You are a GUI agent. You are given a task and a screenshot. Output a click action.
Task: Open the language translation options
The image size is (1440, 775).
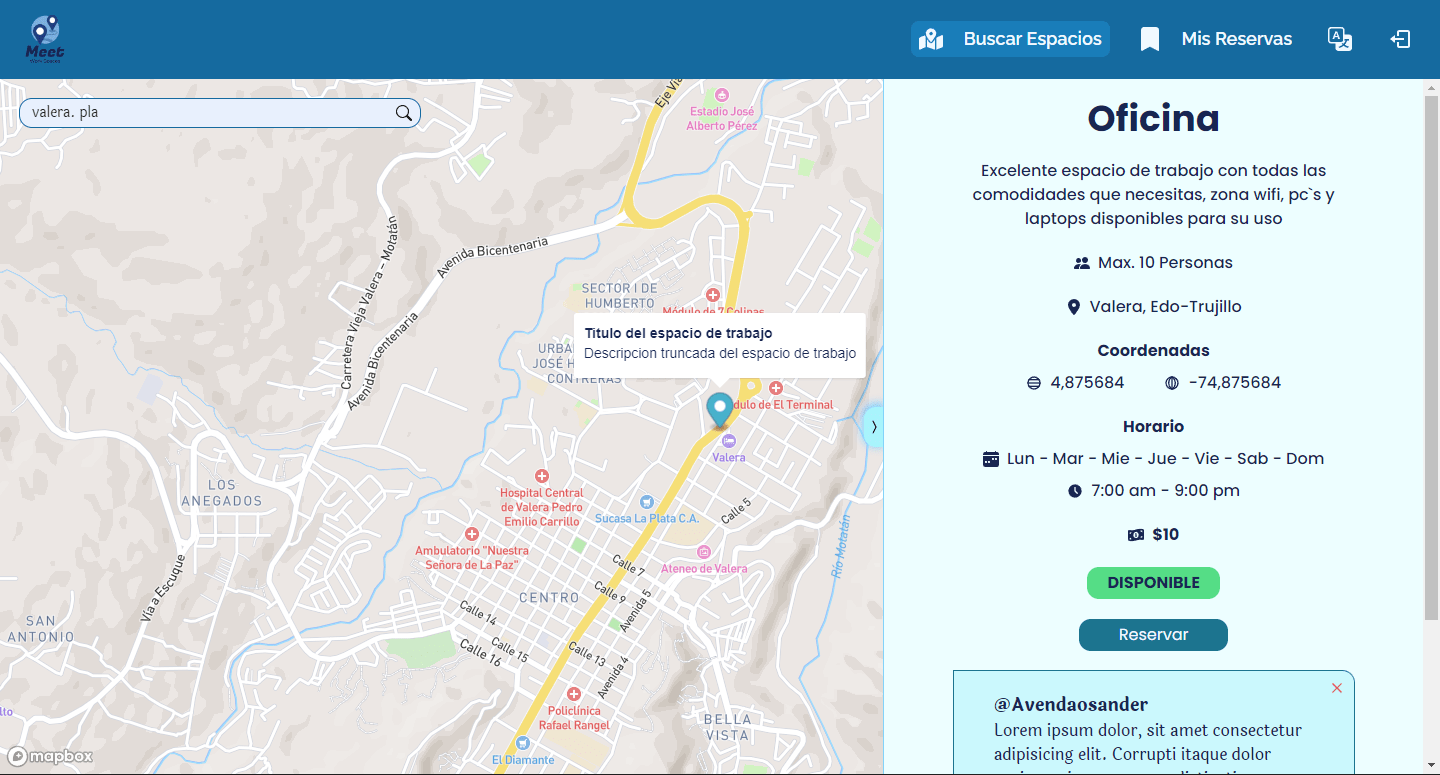[1339, 39]
